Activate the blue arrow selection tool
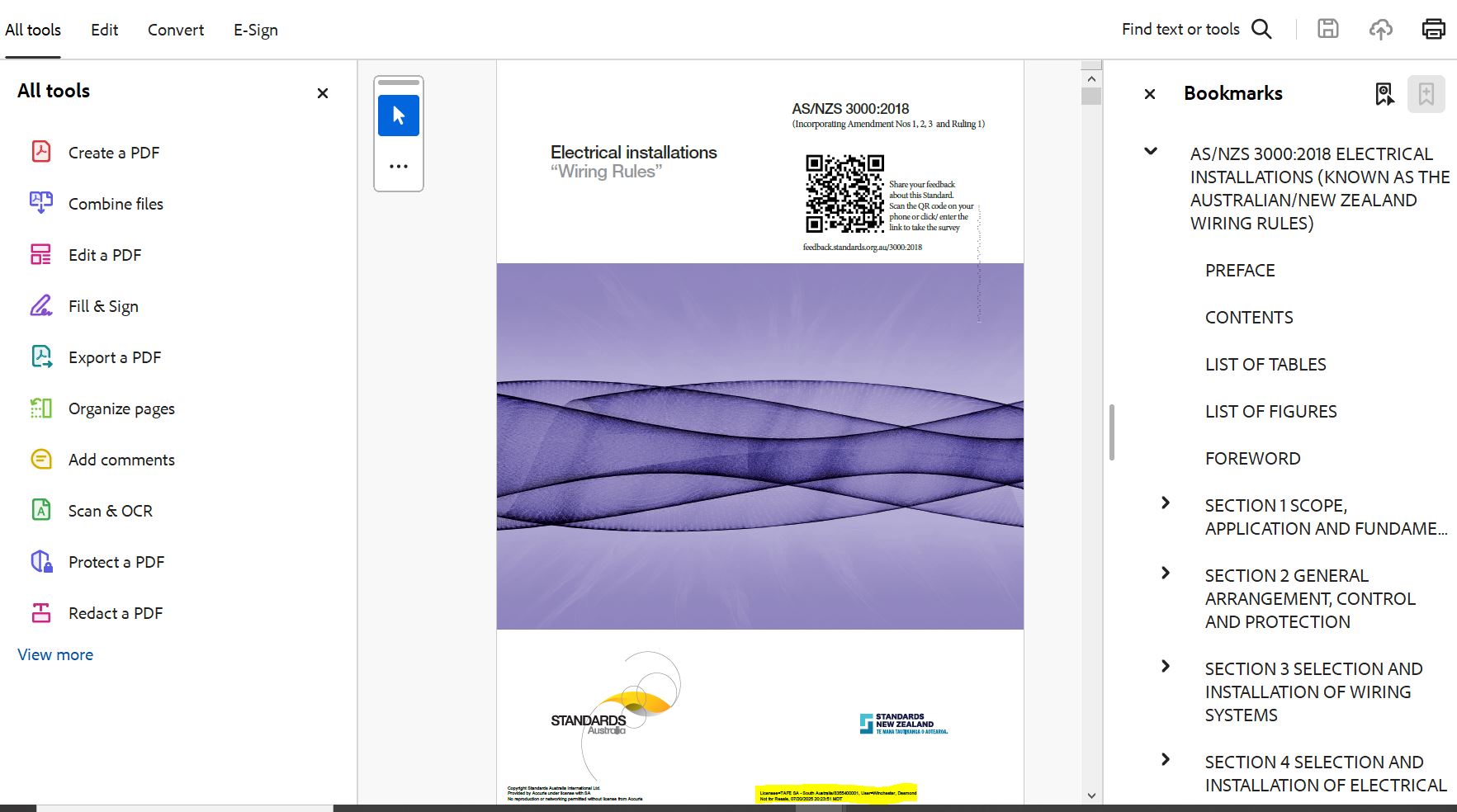This screenshot has height=812, width=1457. click(399, 116)
